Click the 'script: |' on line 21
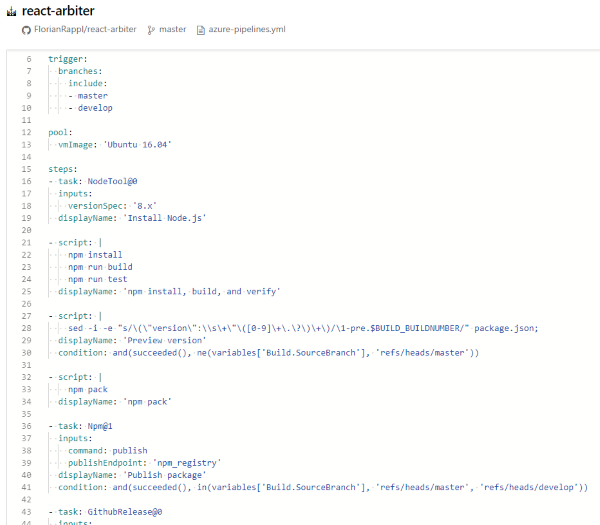Screen dimensions: 600x525 (75, 243)
